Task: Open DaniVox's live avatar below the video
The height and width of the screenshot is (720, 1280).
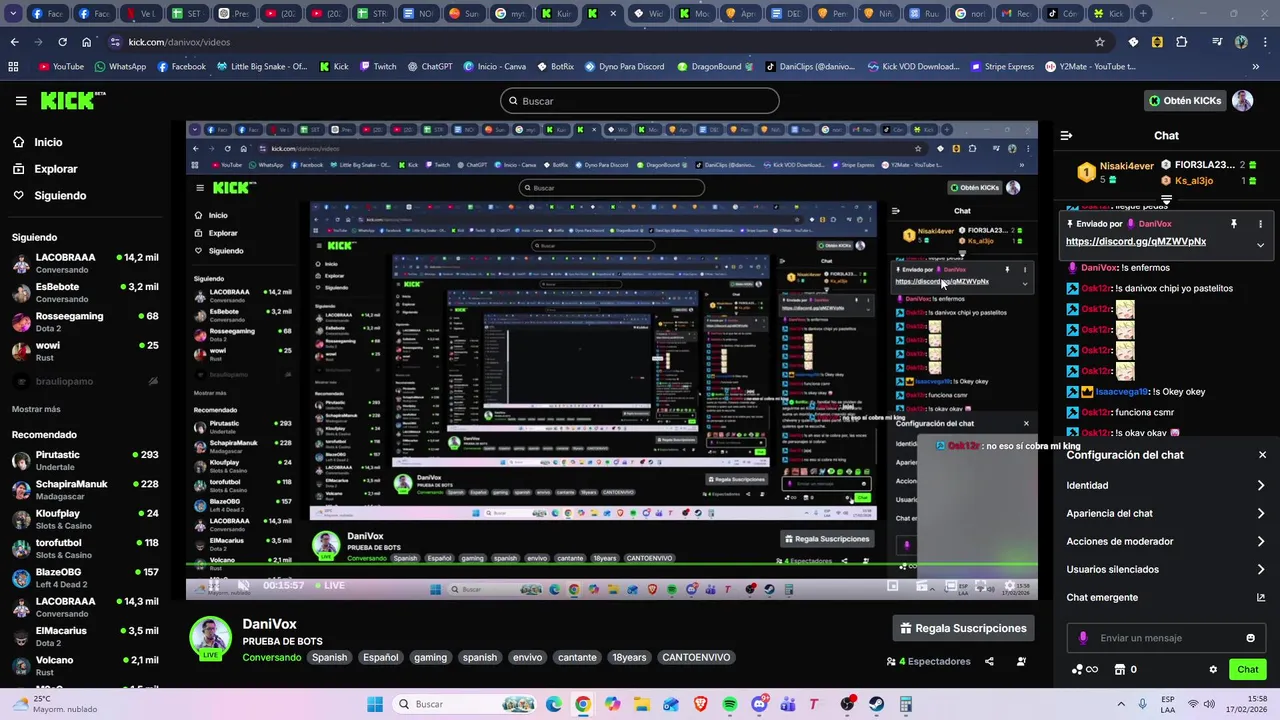Action: click(211, 638)
